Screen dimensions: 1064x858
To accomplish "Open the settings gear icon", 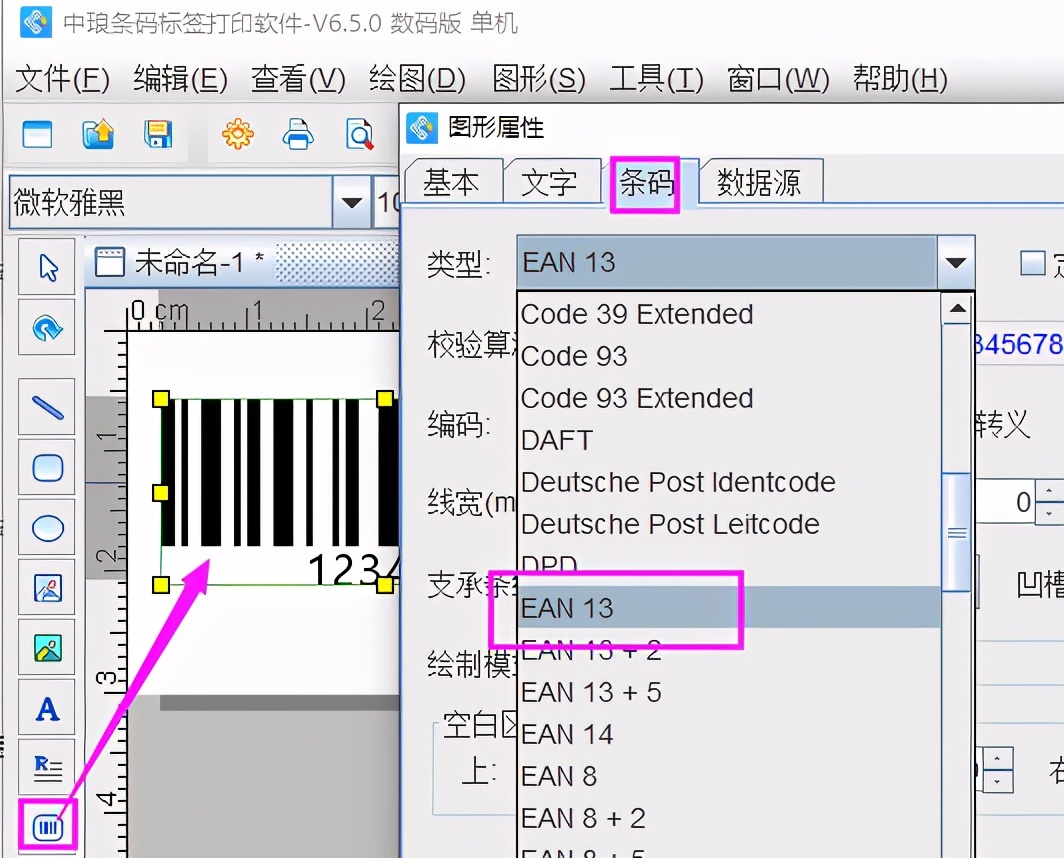I will pyautogui.click(x=237, y=133).
